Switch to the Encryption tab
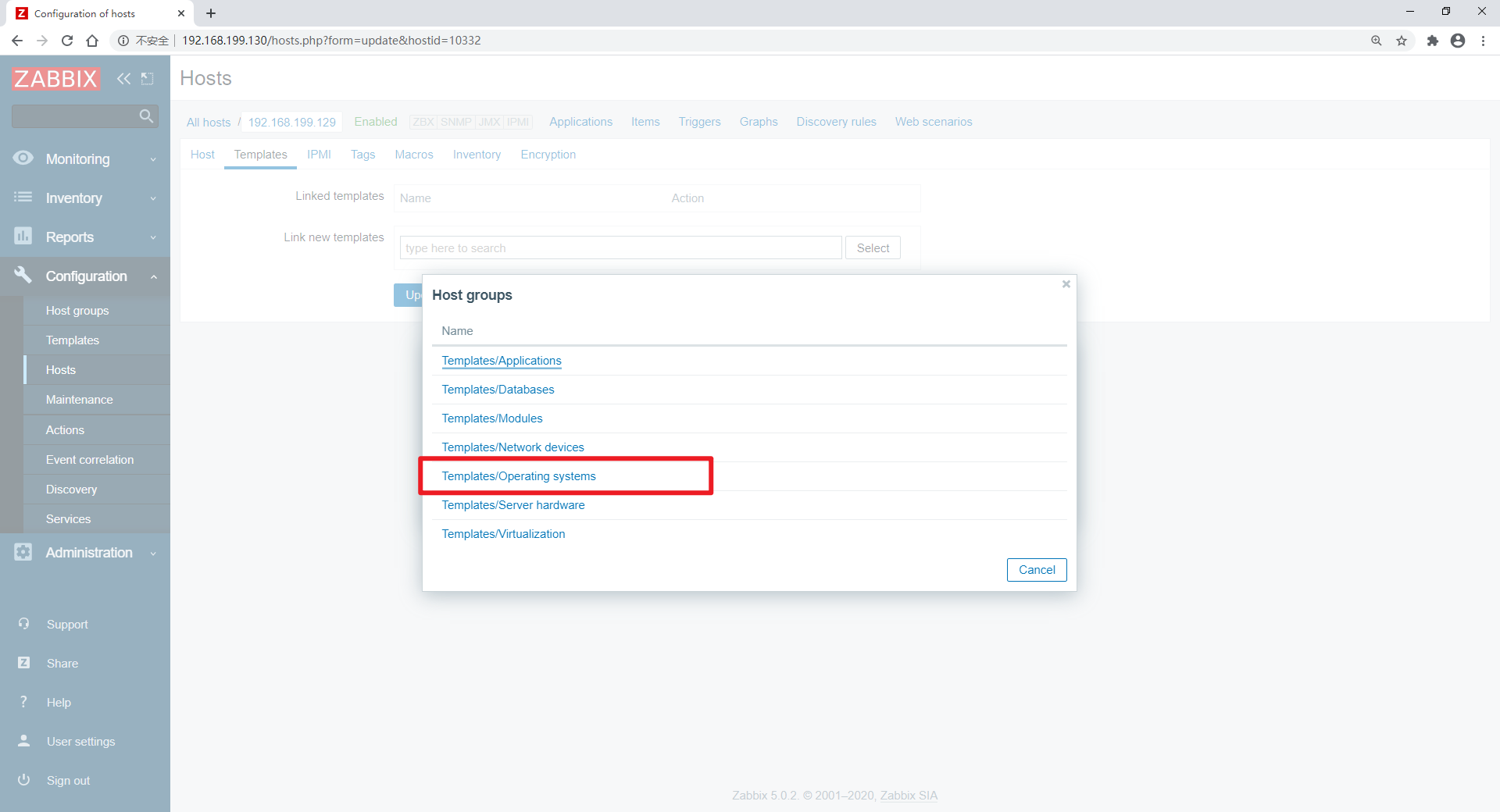Viewport: 1500px width, 812px height. click(548, 155)
